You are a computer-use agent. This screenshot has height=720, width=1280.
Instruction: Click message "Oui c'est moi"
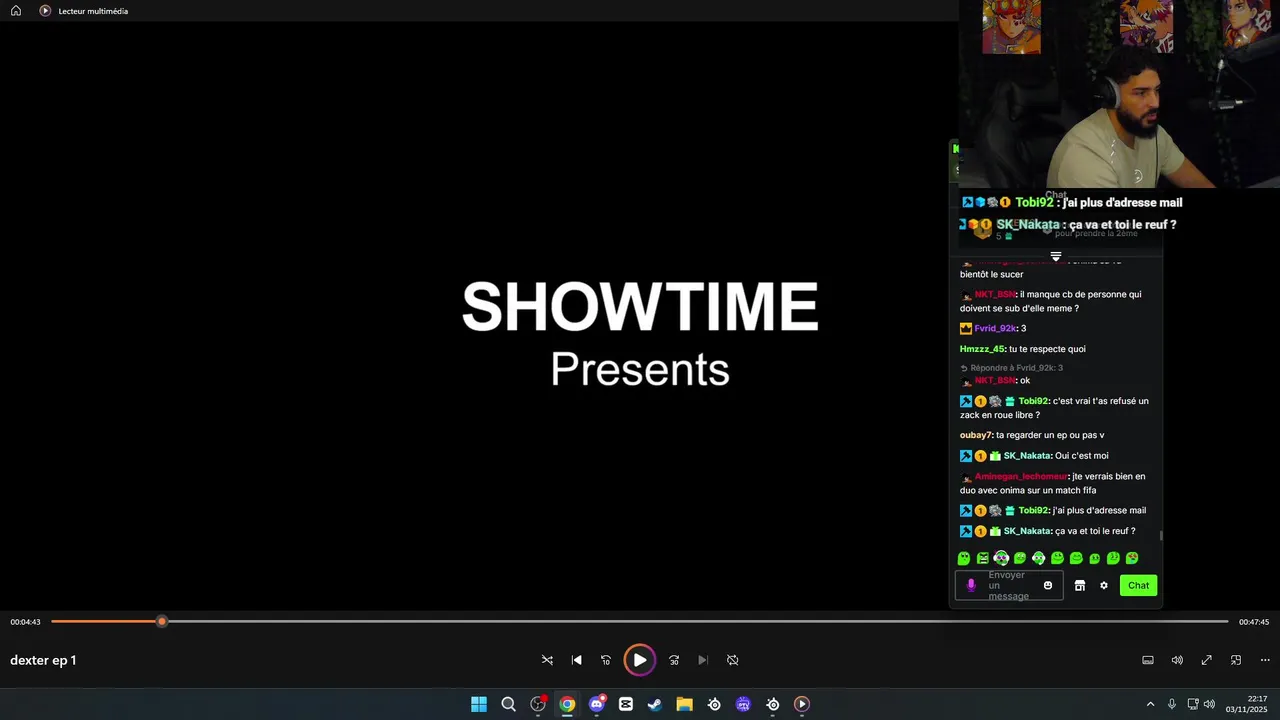(x=1082, y=456)
